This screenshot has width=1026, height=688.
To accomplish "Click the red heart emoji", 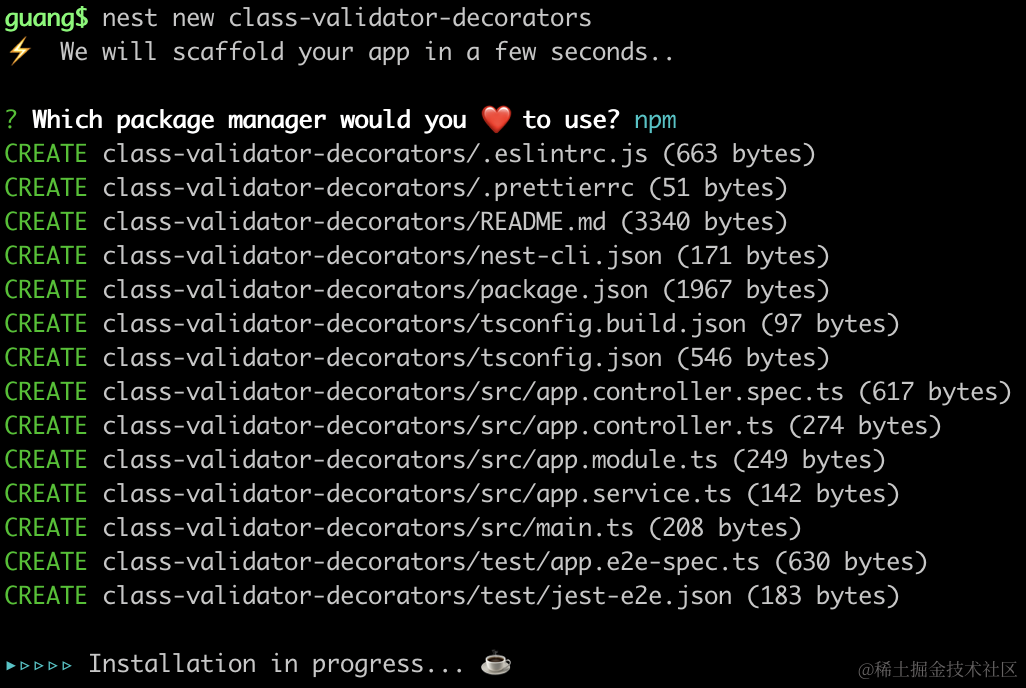I will (x=496, y=120).
